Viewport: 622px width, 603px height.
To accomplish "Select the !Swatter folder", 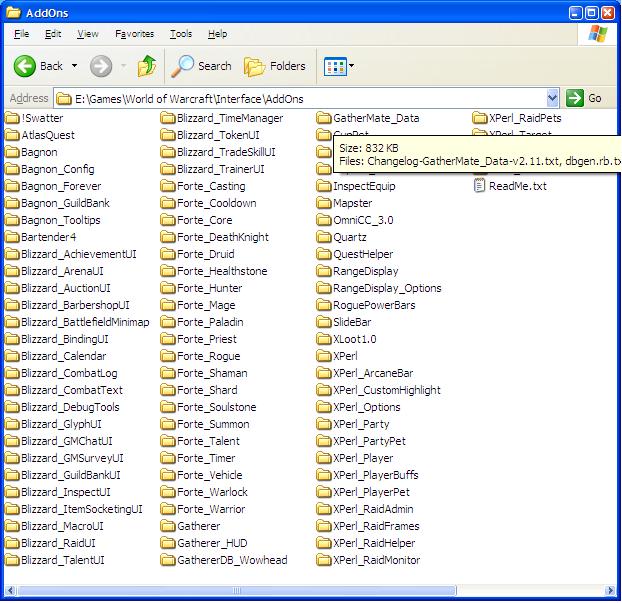I will coord(41,118).
